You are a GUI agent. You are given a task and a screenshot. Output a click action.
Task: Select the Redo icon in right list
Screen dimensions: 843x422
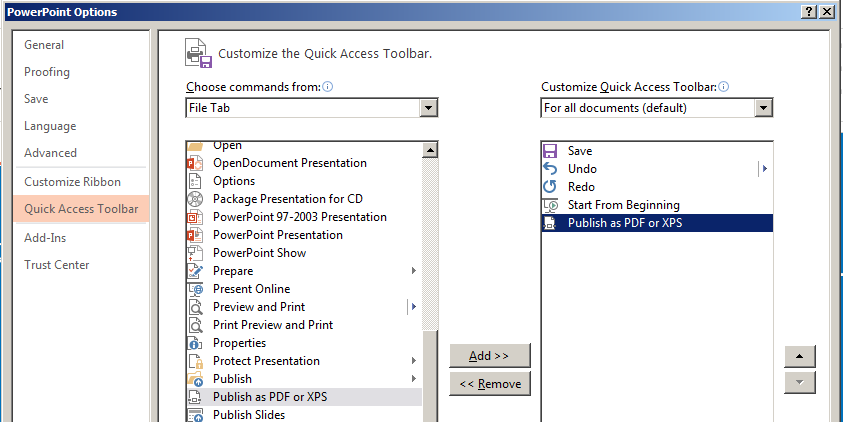pos(550,187)
